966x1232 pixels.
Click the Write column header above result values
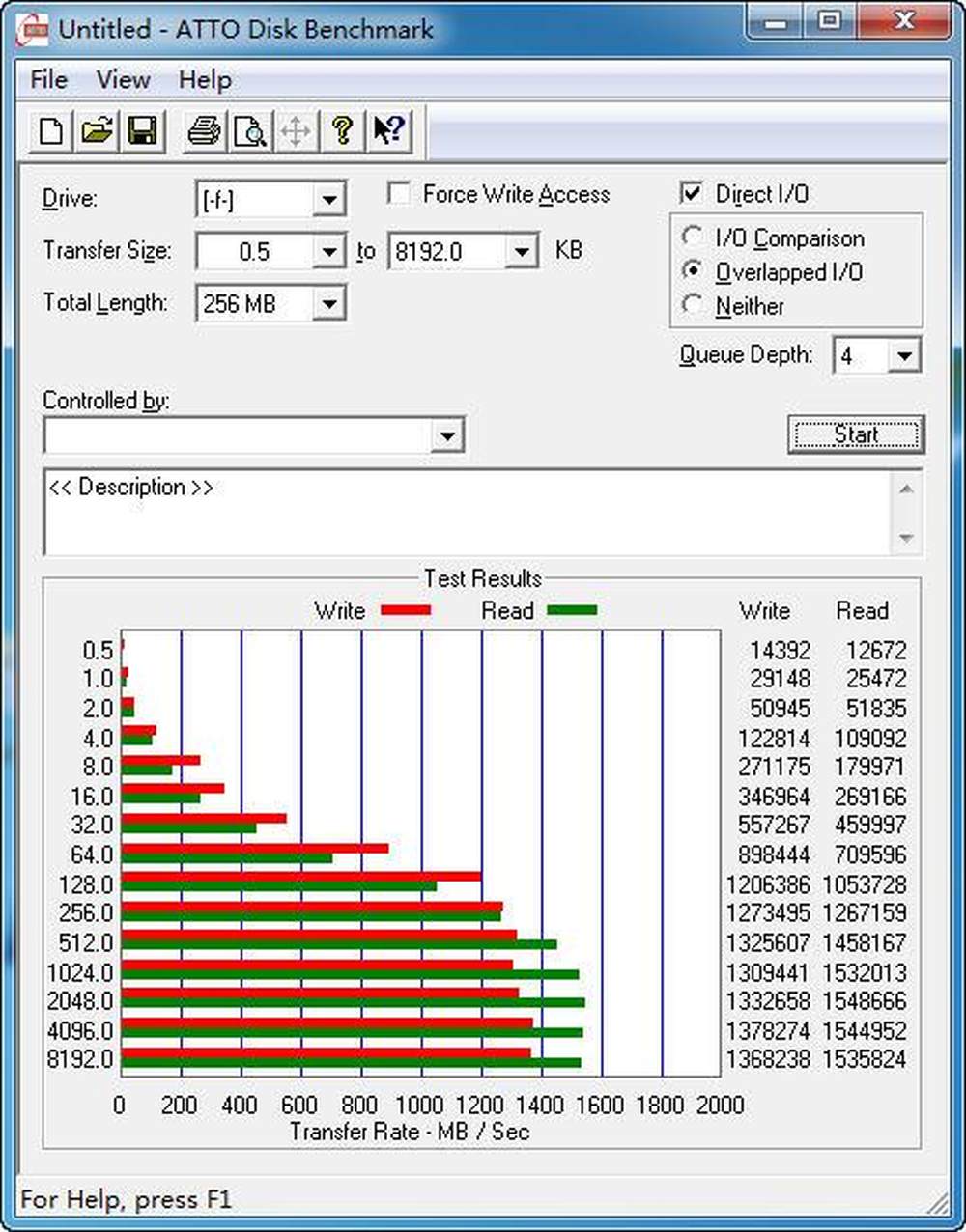764,610
